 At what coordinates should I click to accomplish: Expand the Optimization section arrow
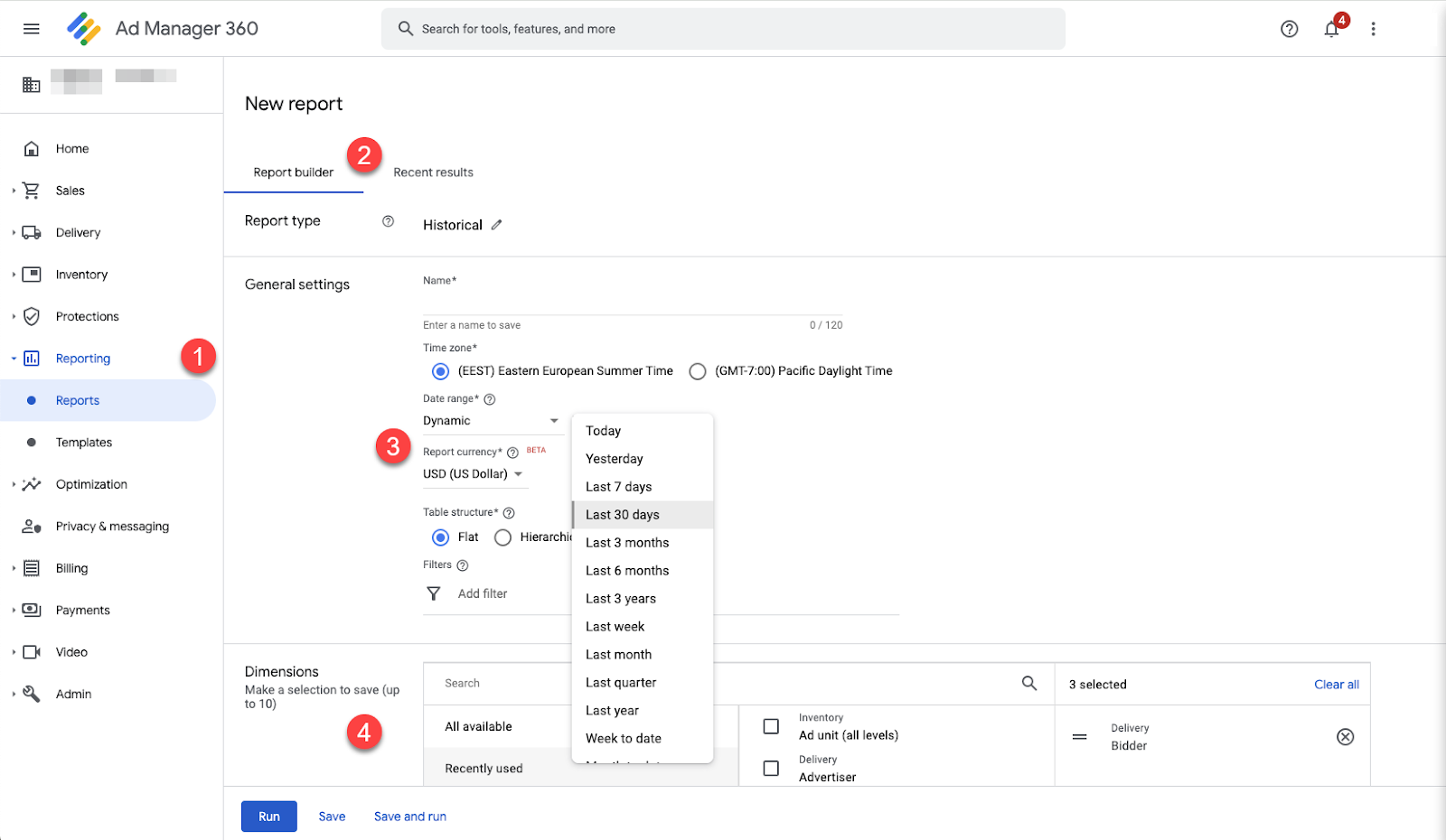point(14,484)
